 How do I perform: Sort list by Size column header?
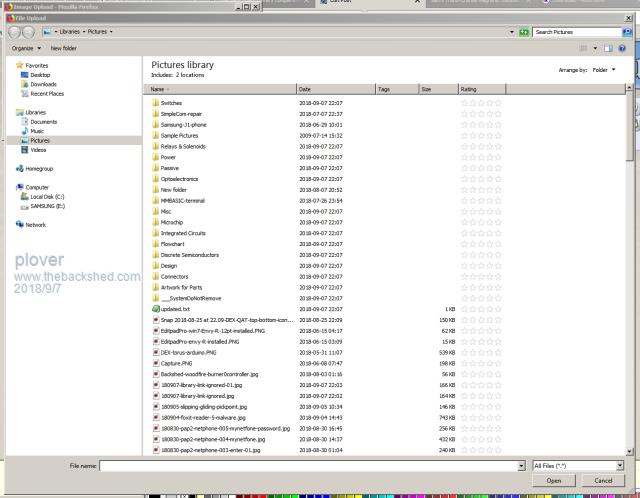(426, 90)
